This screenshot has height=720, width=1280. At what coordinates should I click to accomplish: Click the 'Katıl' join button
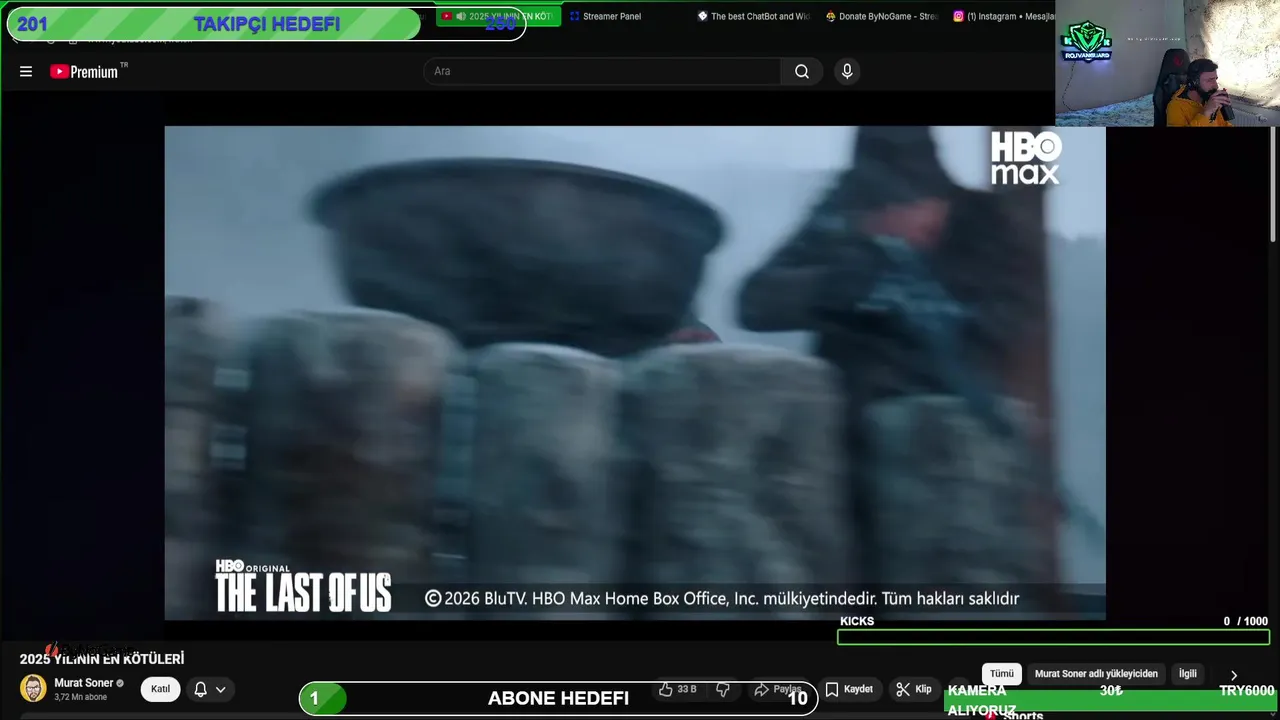coord(160,689)
